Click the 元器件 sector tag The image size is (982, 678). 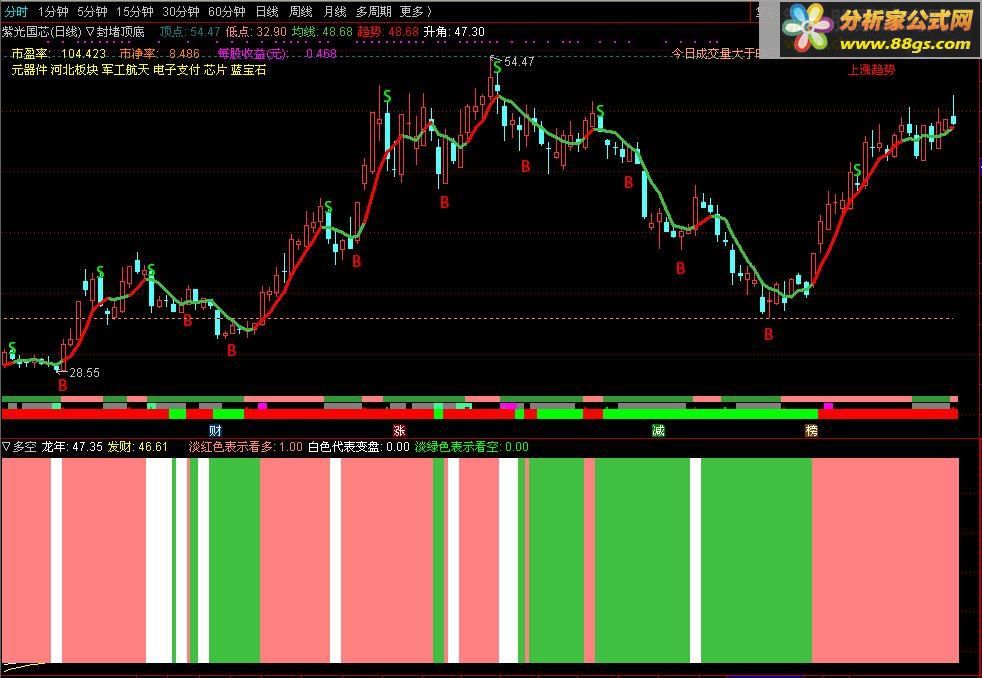click(29, 69)
